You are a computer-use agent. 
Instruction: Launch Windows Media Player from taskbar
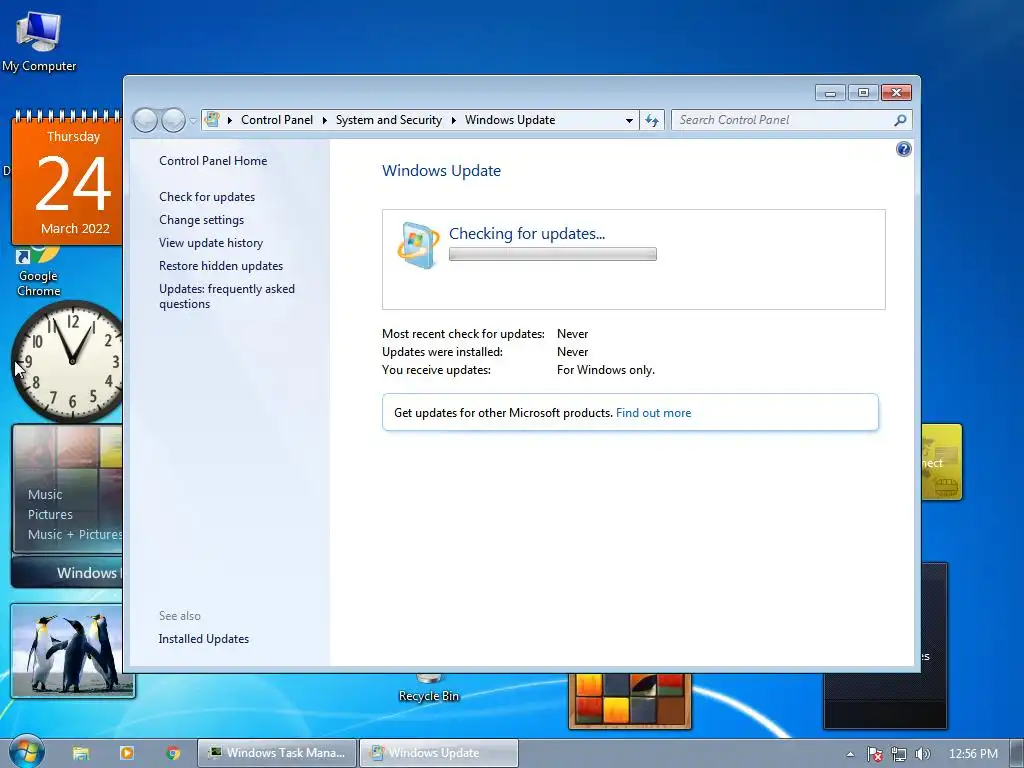point(127,753)
